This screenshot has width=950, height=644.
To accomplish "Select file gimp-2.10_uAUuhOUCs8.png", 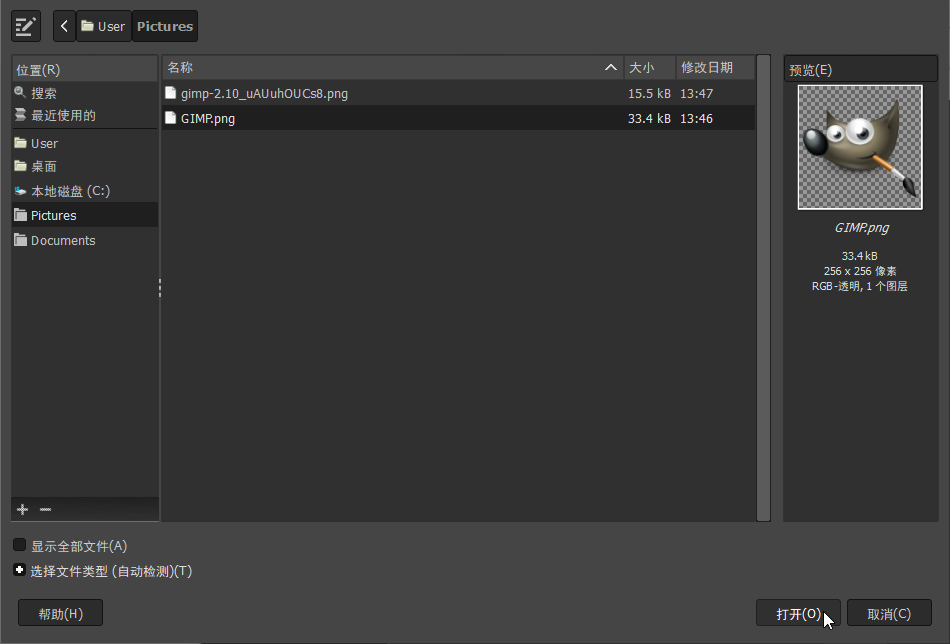I will click(x=459, y=93).
